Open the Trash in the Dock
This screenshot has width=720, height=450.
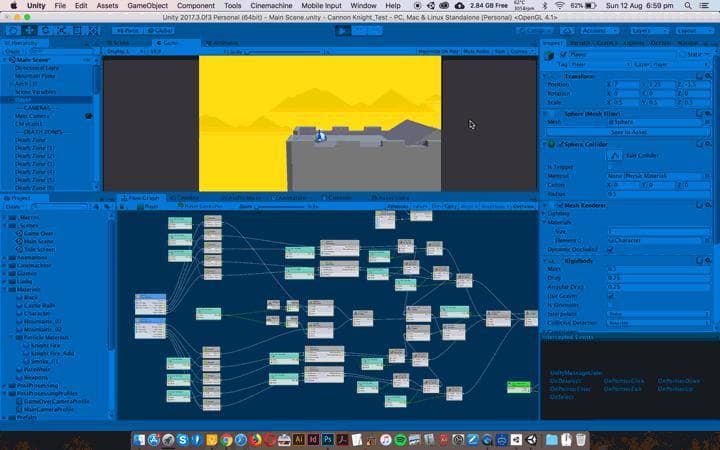tap(580, 439)
